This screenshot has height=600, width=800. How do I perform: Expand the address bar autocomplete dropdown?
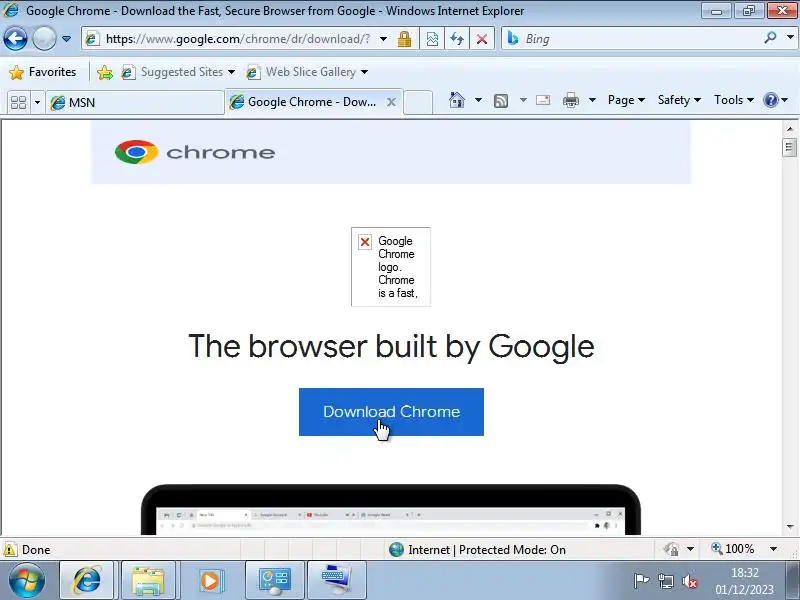pyautogui.click(x=383, y=39)
